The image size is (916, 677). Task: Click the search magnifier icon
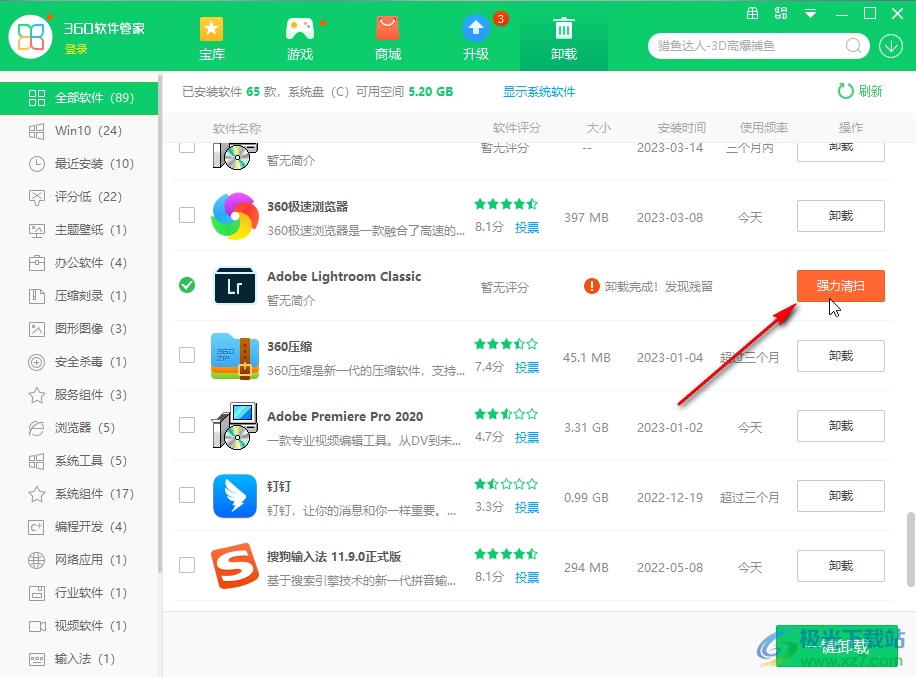pyautogui.click(x=853, y=46)
